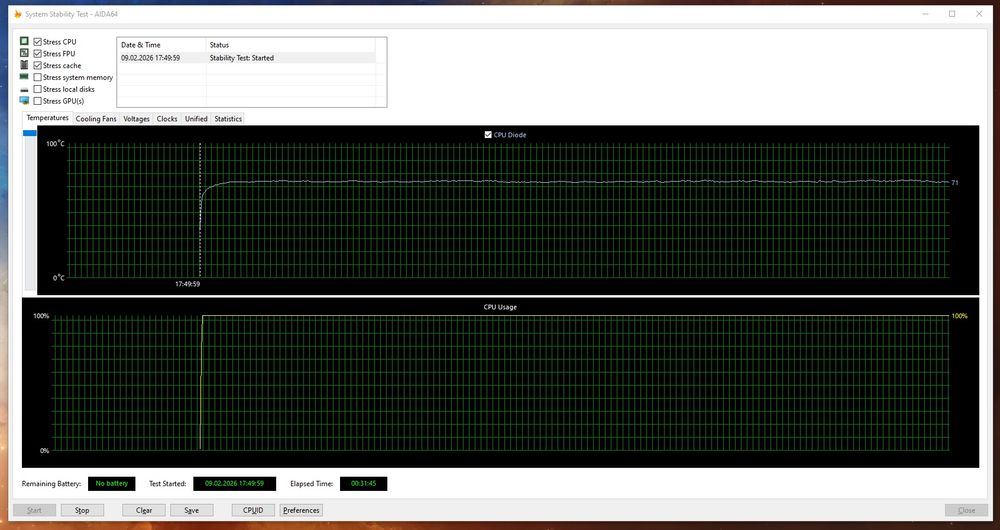Click the FPU icon beside Stress FPU
The width and height of the screenshot is (1000, 530).
coord(24,53)
